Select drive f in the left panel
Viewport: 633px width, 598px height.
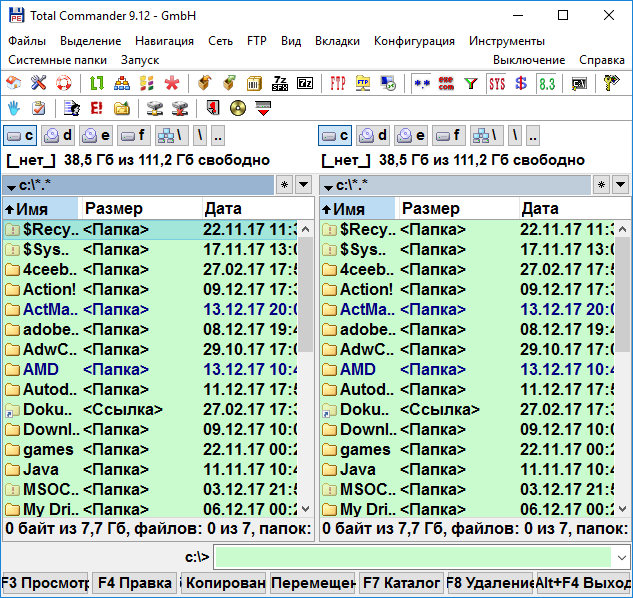point(135,135)
